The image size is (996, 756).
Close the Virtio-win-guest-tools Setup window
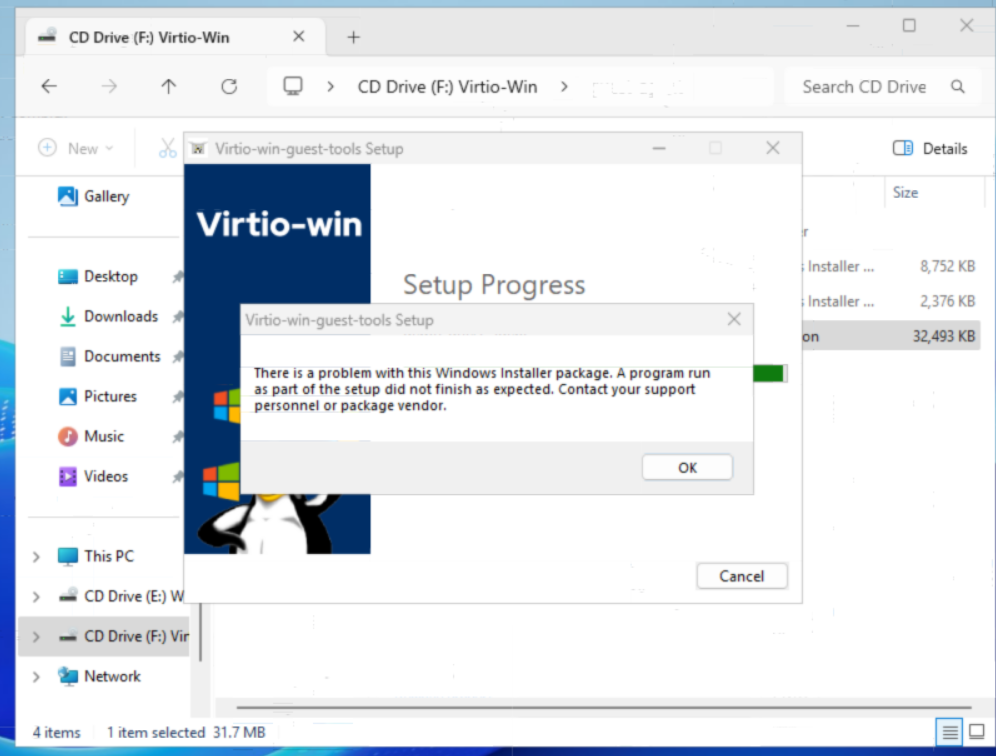coord(772,148)
